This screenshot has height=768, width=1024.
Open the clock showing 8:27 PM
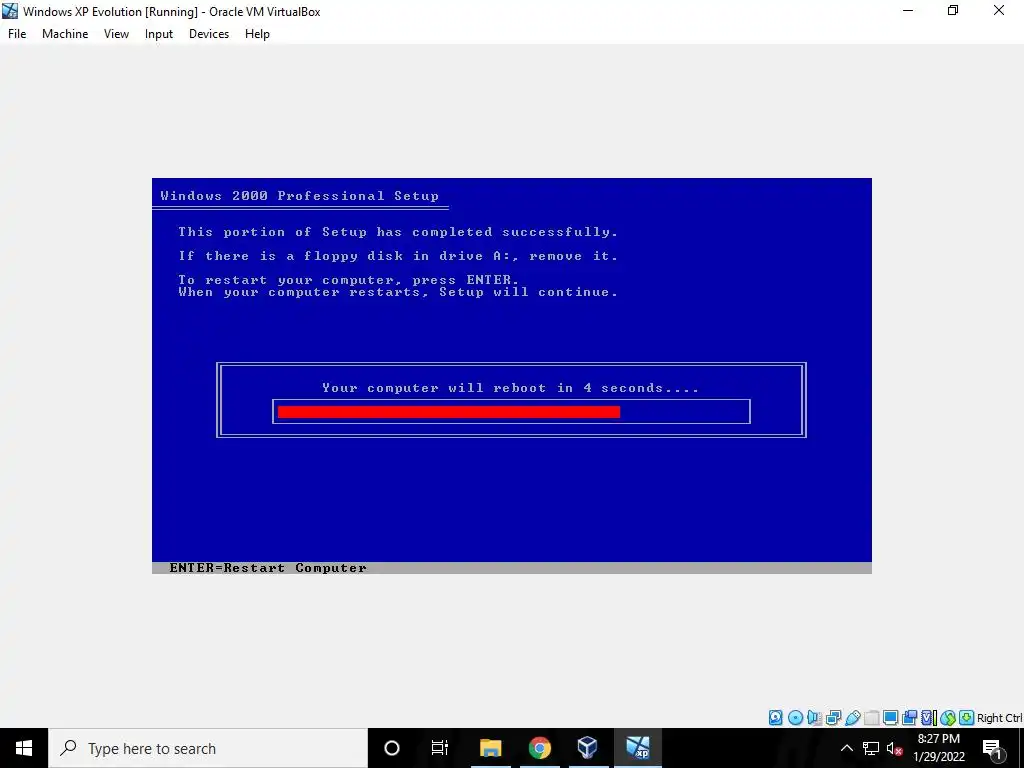click(x=938, y=748)
